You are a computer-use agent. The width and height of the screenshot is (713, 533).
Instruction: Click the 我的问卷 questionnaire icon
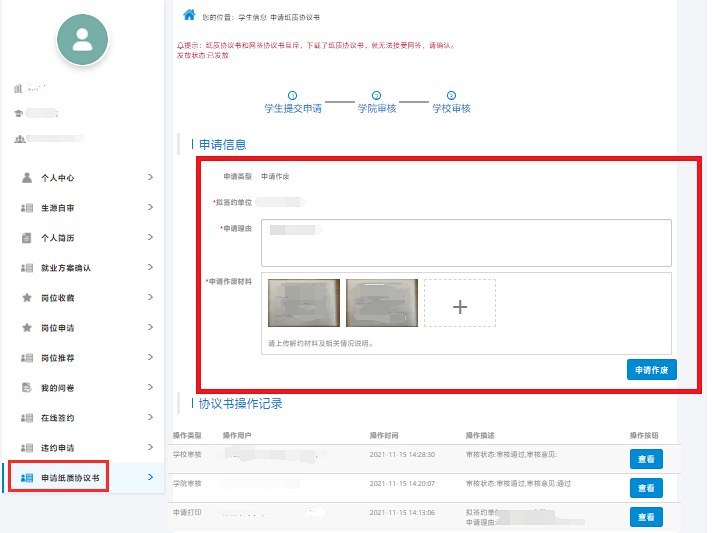(27, 387)
